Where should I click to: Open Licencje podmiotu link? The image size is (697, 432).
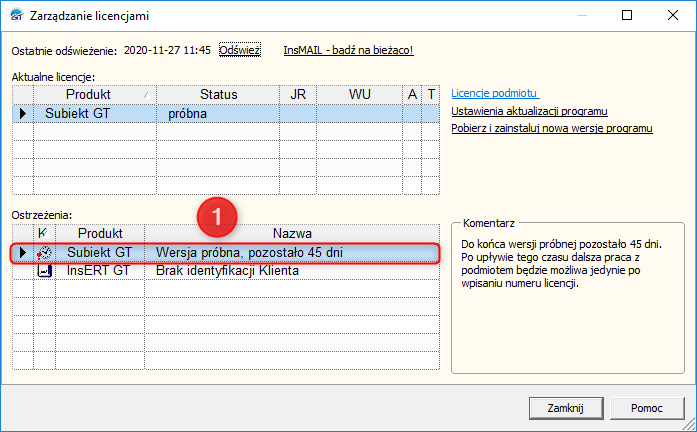495,93
